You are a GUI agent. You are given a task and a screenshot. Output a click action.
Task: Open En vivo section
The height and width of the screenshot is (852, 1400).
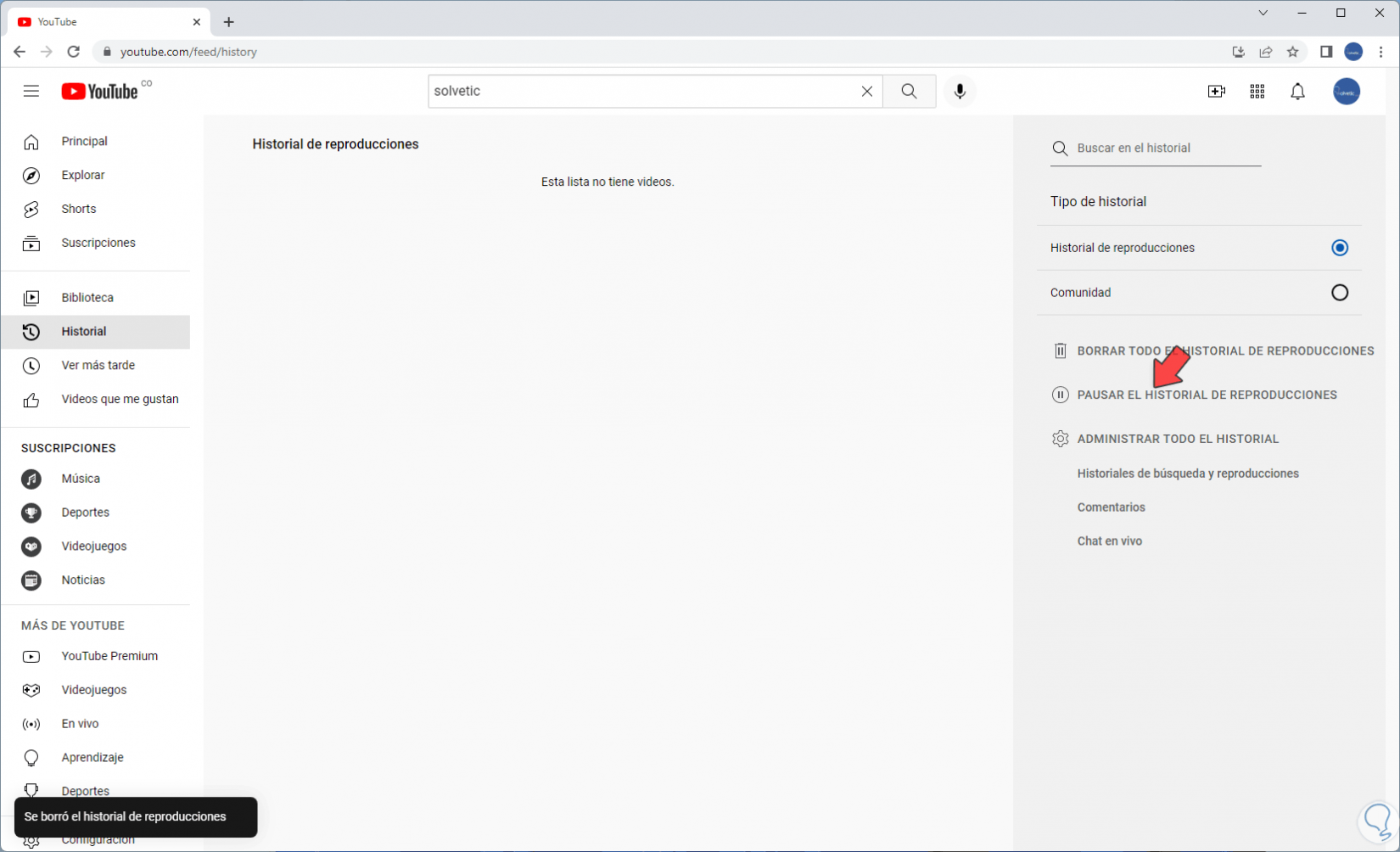[96, 724]
